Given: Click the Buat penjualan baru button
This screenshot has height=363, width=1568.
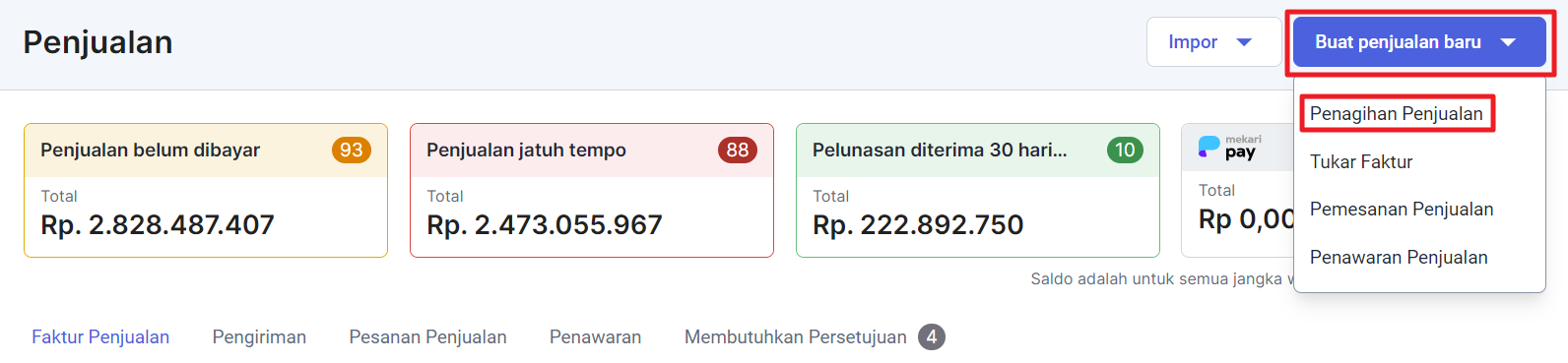Looking at the screenshot, I should coord(1419,42).
